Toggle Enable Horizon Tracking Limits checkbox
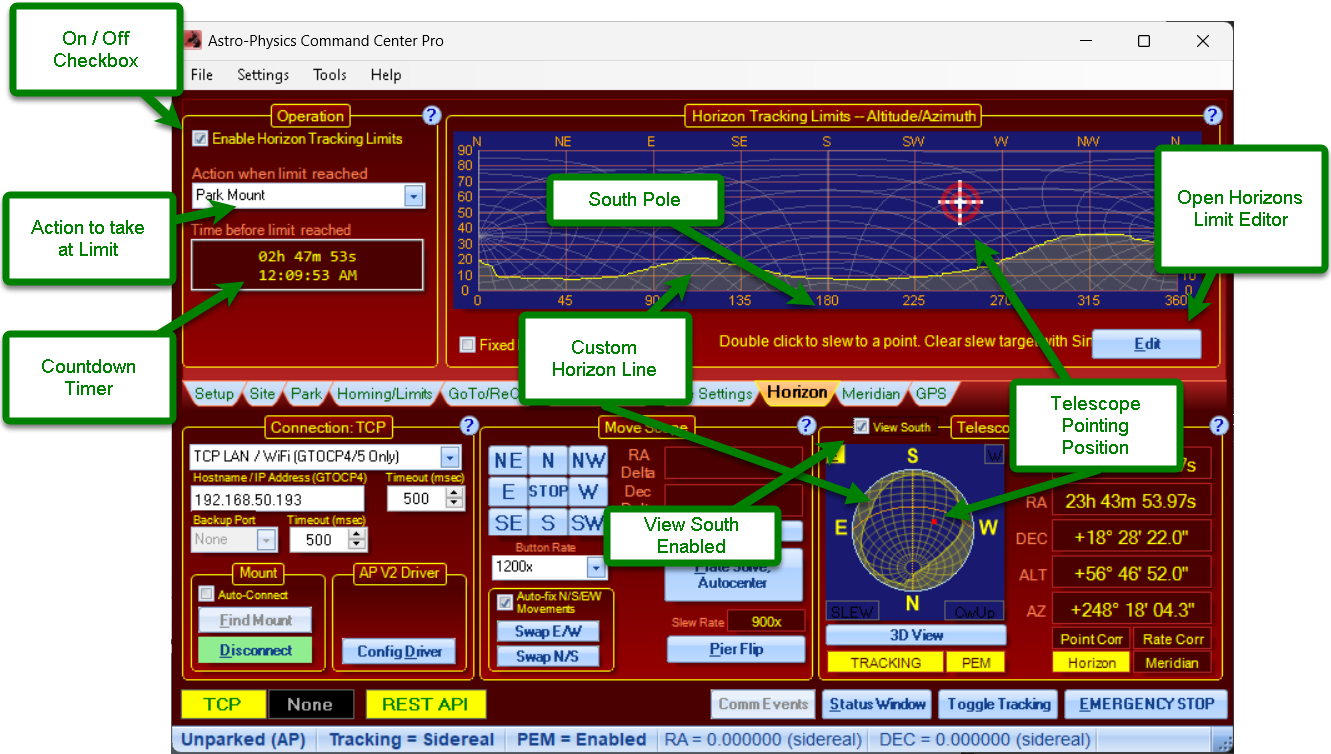This screenshot has height=754, width=1331. pyautogui.click(x=200, y=139)
